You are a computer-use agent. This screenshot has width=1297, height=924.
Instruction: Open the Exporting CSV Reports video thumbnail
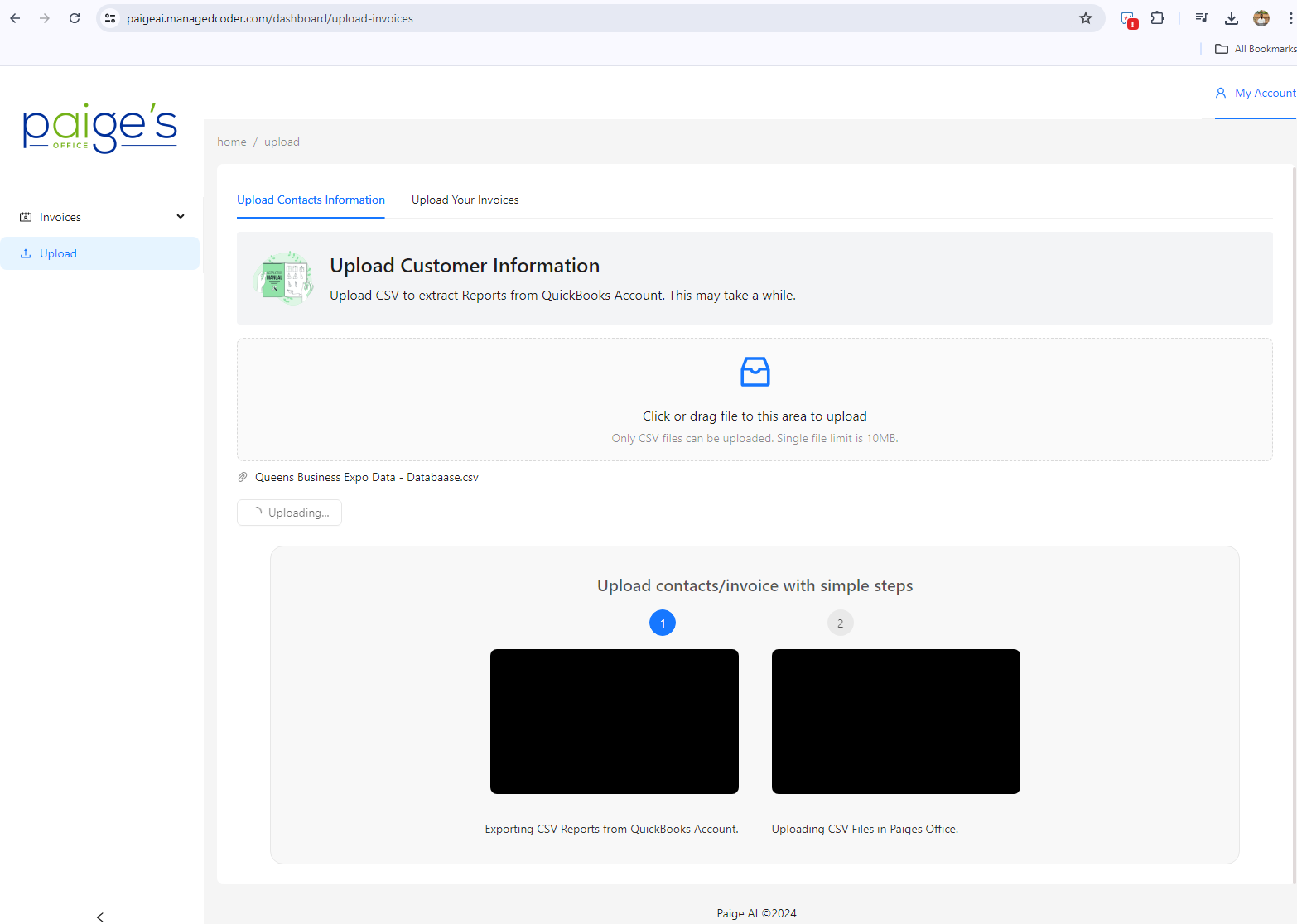[614, 721]
